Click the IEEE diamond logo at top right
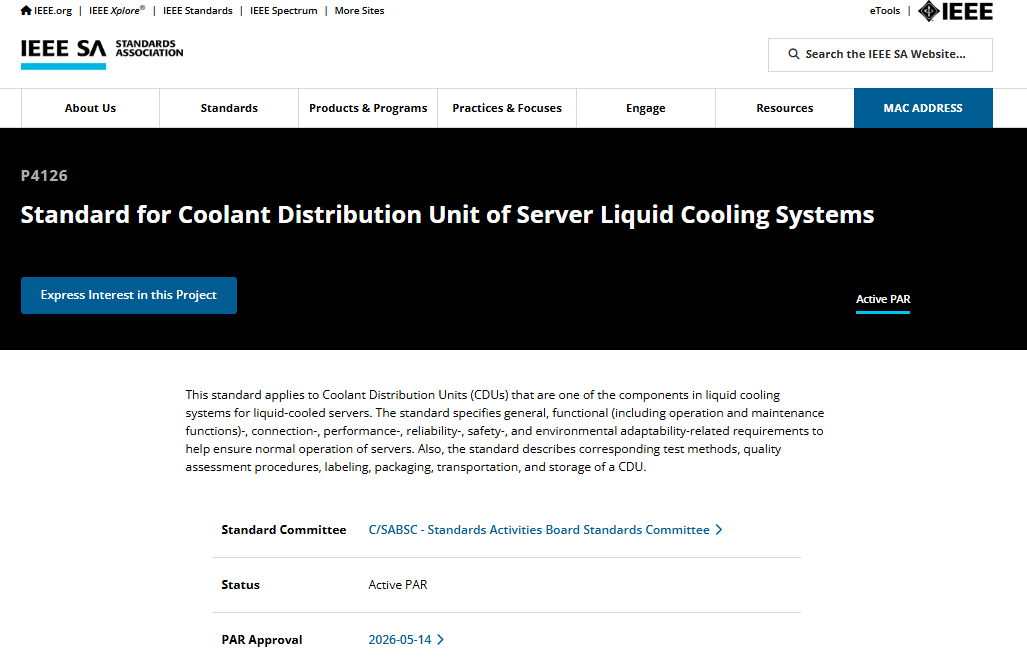The image size is (1027, 665). 955,11
